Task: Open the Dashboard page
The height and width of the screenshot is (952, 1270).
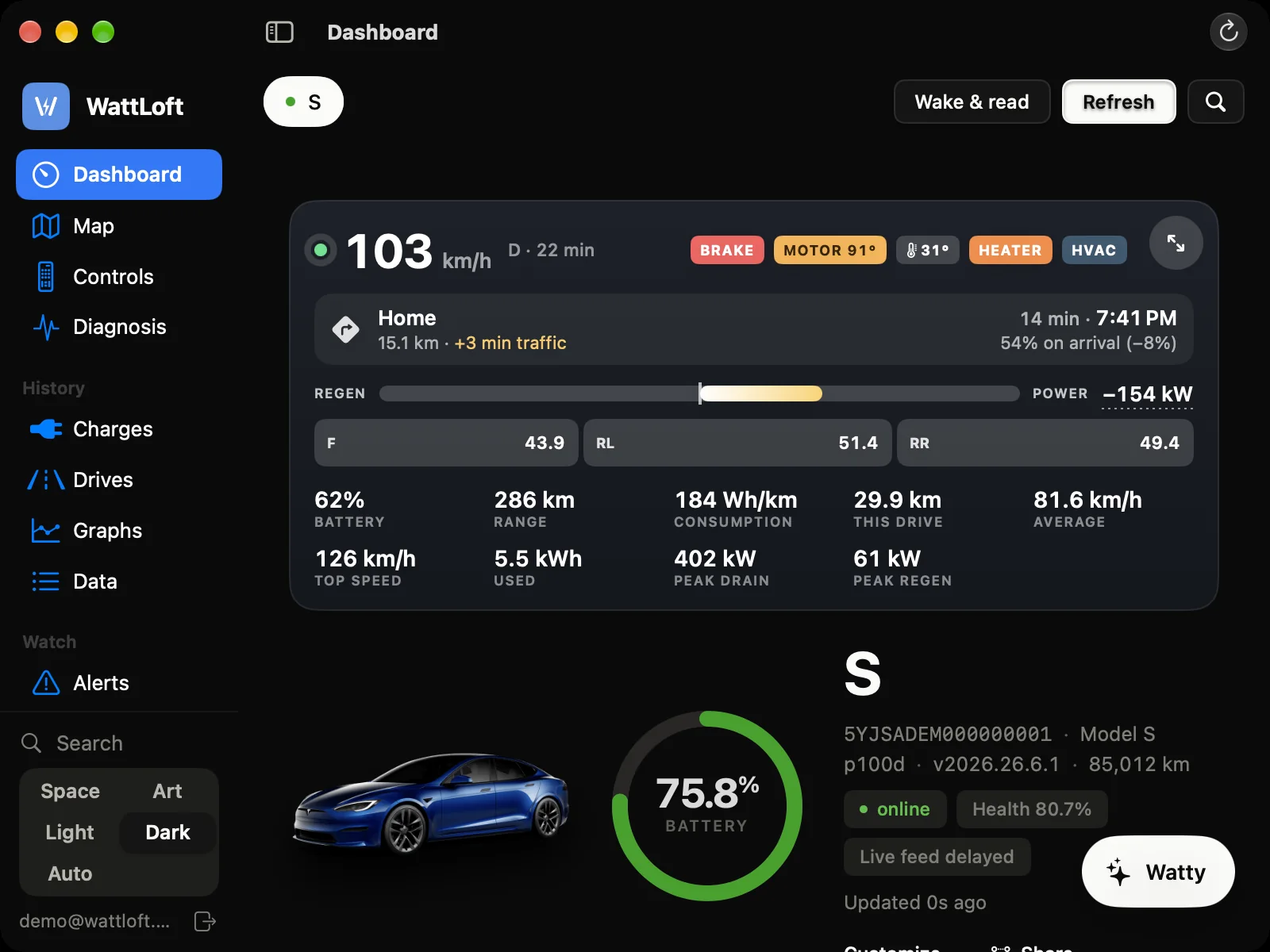Action: point(119,175)
